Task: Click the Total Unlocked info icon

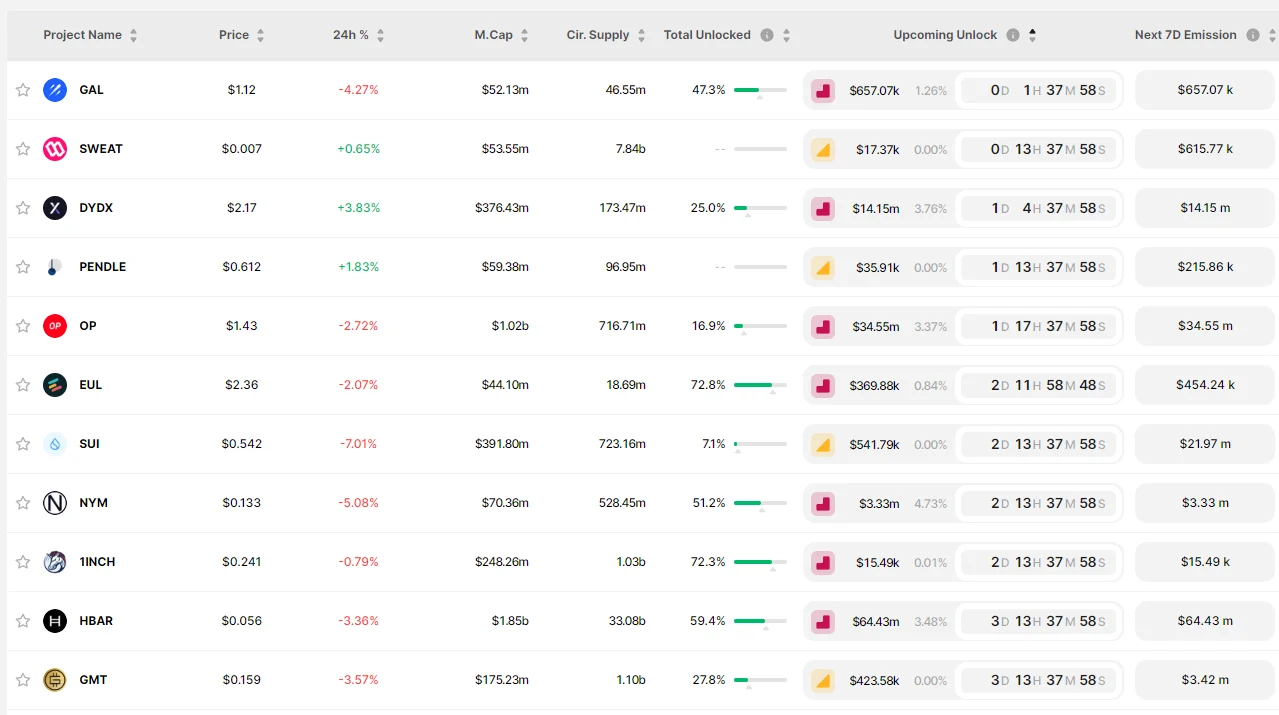Action: click(x=767, y=35)
